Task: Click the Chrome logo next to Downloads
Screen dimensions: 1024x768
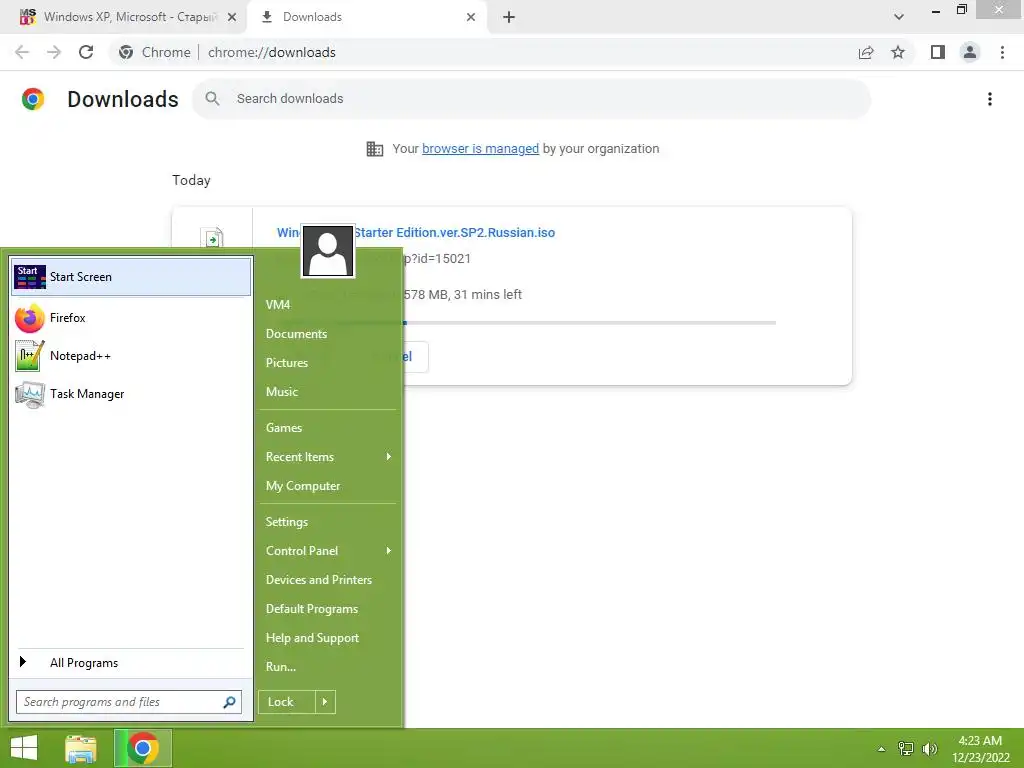Action: click(x=33, y=99)
